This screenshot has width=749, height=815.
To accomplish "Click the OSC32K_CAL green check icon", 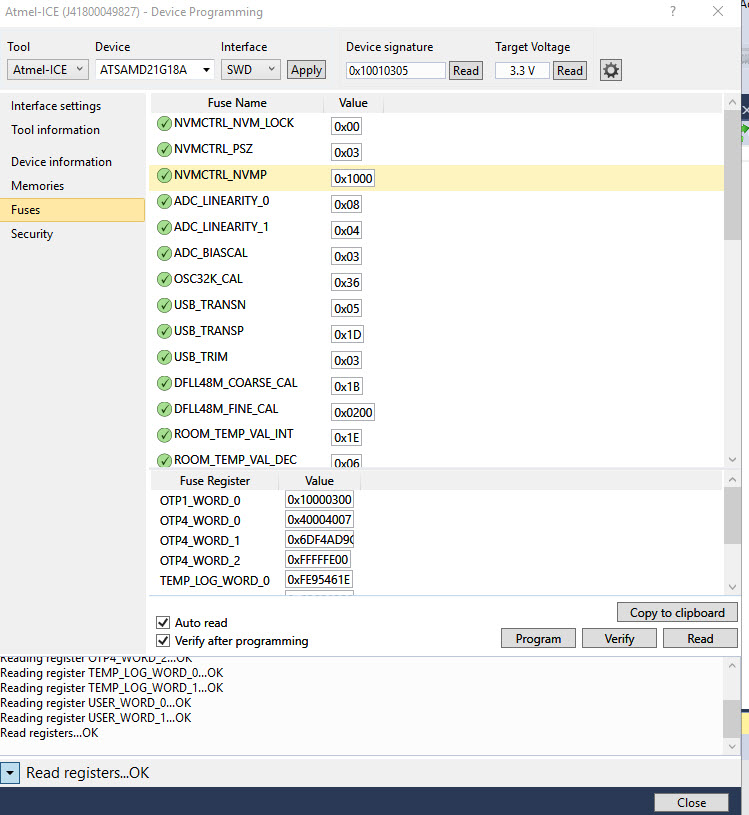I will pyautogui.click(x=164, y=280).
